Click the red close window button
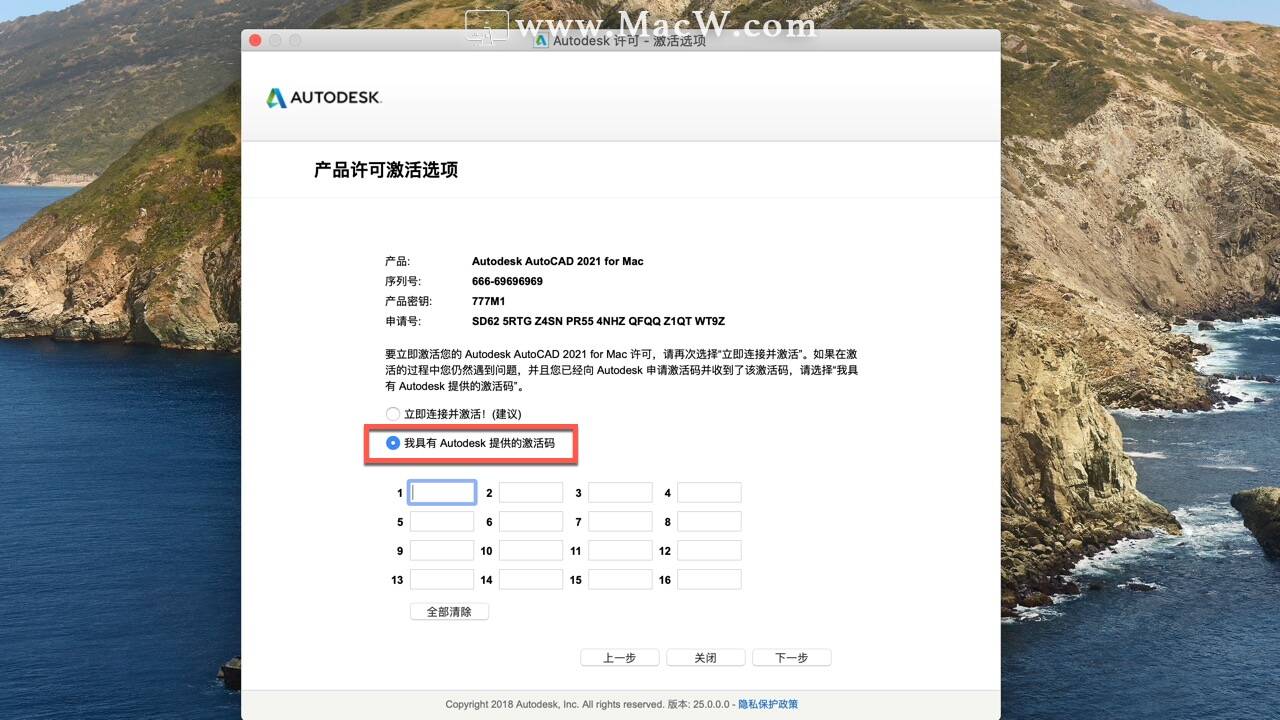 coord(255,41)
